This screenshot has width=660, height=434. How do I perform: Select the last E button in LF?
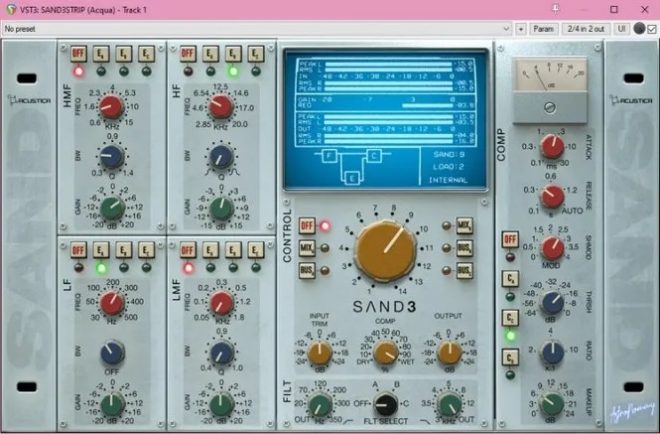[x=146, y=250]
